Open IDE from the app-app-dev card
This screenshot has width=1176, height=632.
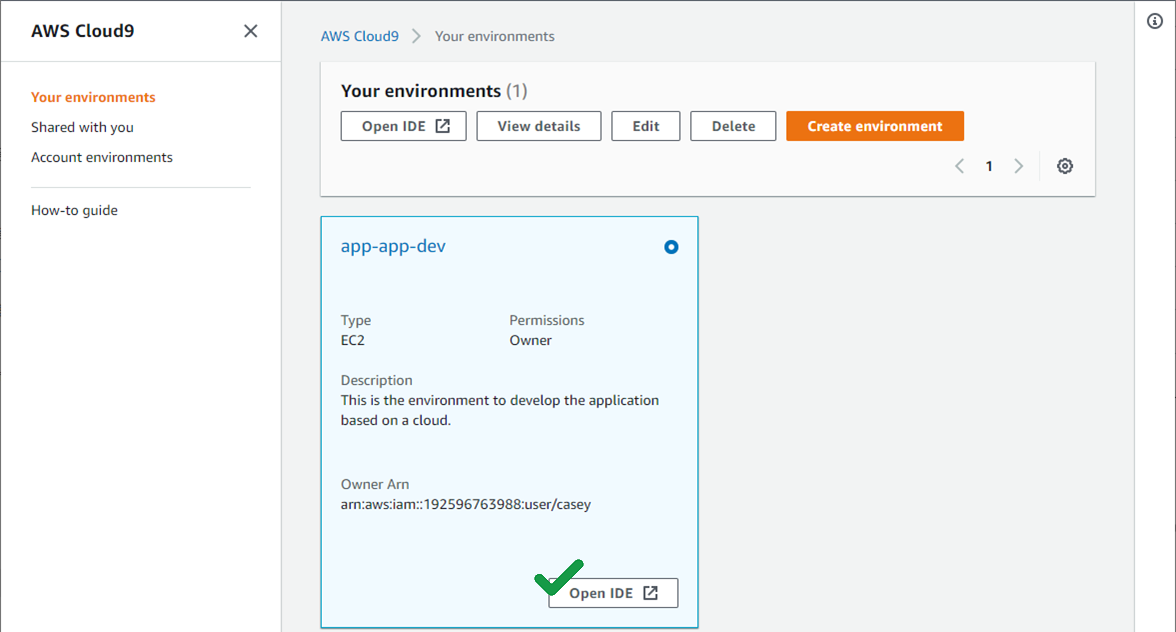coord(614,593)
